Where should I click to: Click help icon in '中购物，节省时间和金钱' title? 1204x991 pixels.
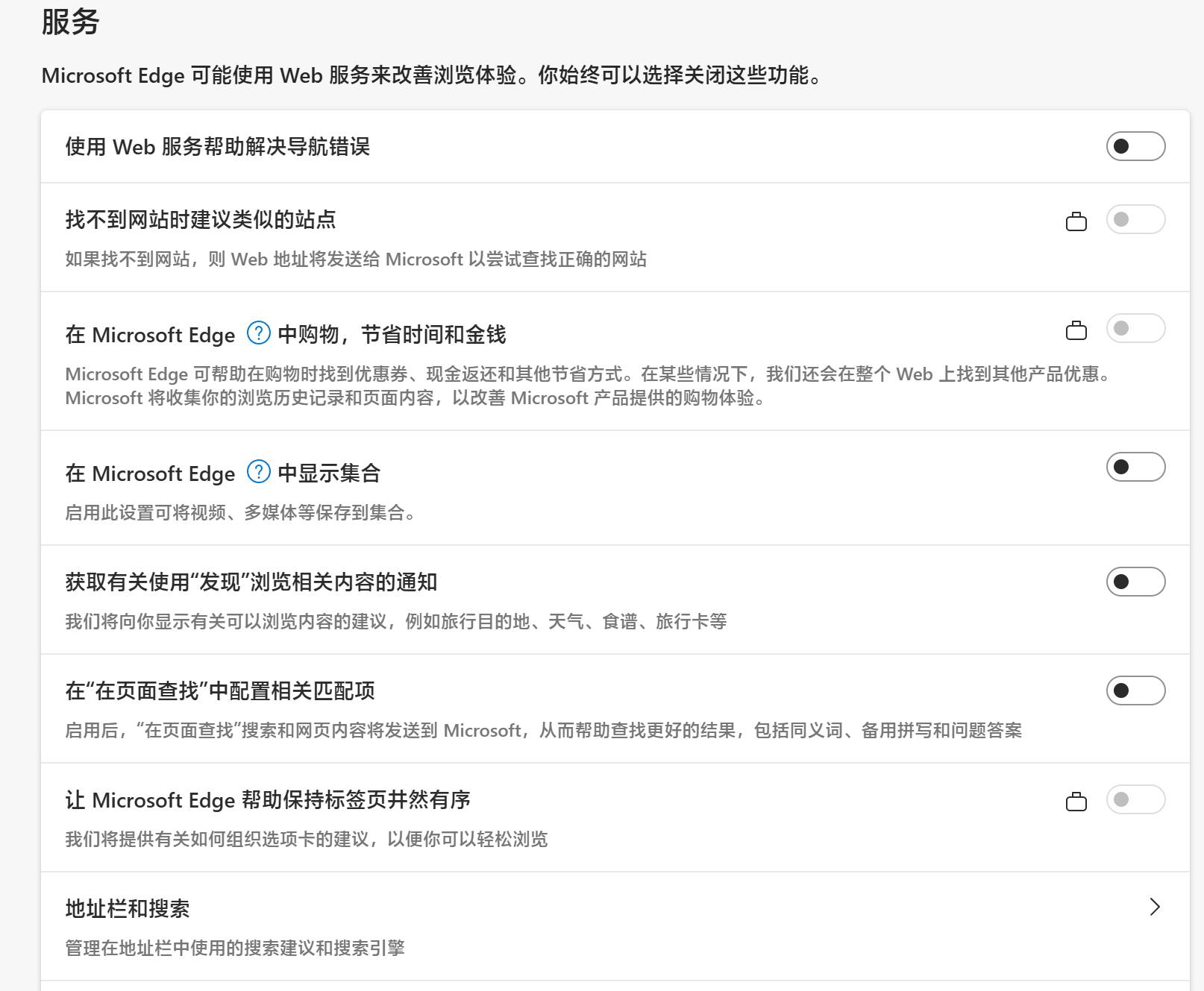coord(258,333)
